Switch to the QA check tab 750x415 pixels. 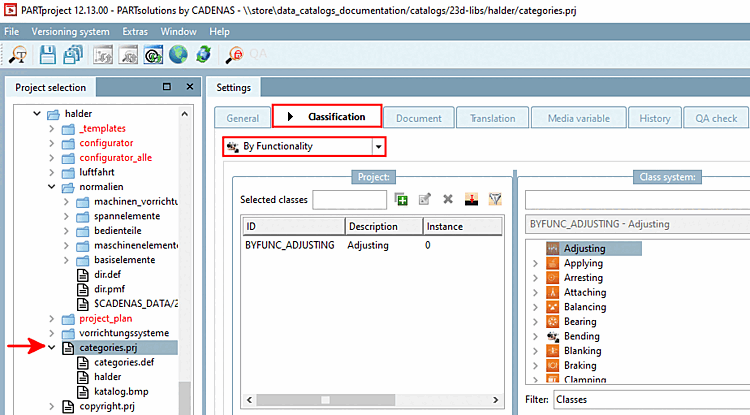[x=716, y=118]
